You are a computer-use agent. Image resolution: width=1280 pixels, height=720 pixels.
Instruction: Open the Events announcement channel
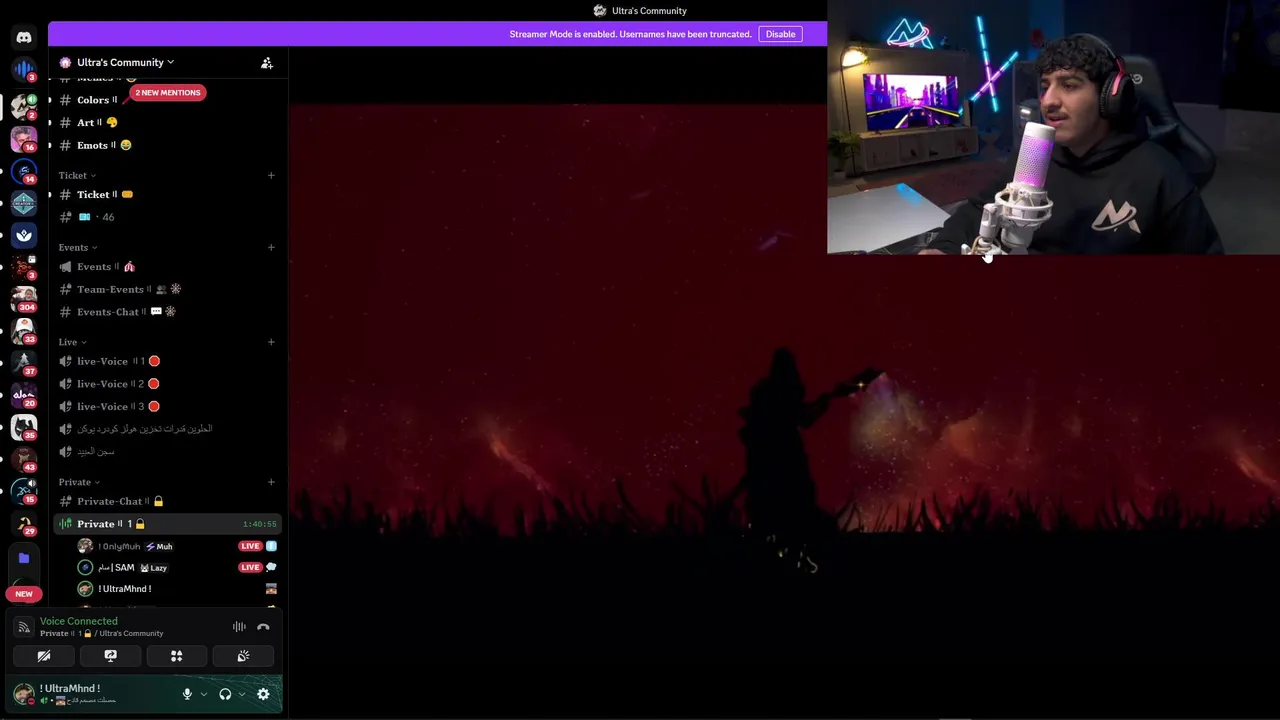(x=167, y=266)
